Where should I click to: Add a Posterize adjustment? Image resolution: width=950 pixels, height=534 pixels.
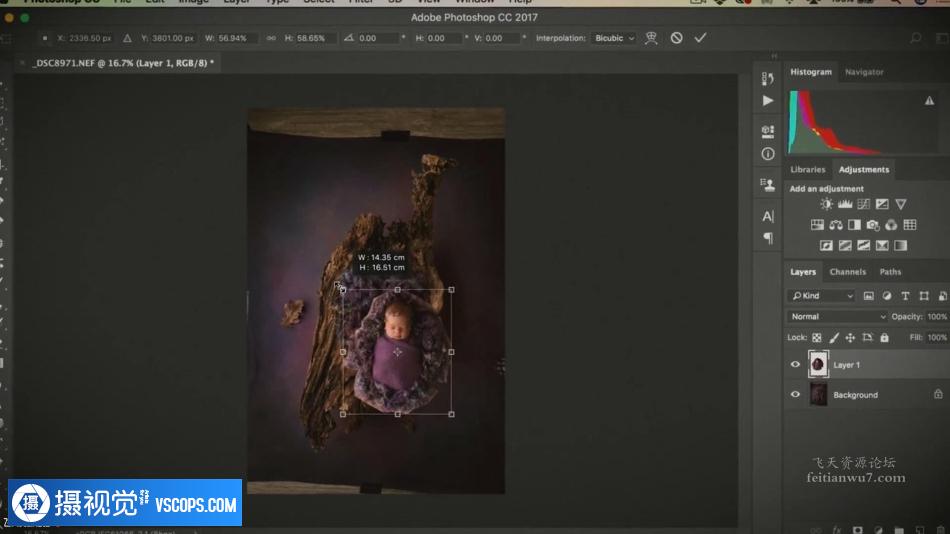pos(845,245)
